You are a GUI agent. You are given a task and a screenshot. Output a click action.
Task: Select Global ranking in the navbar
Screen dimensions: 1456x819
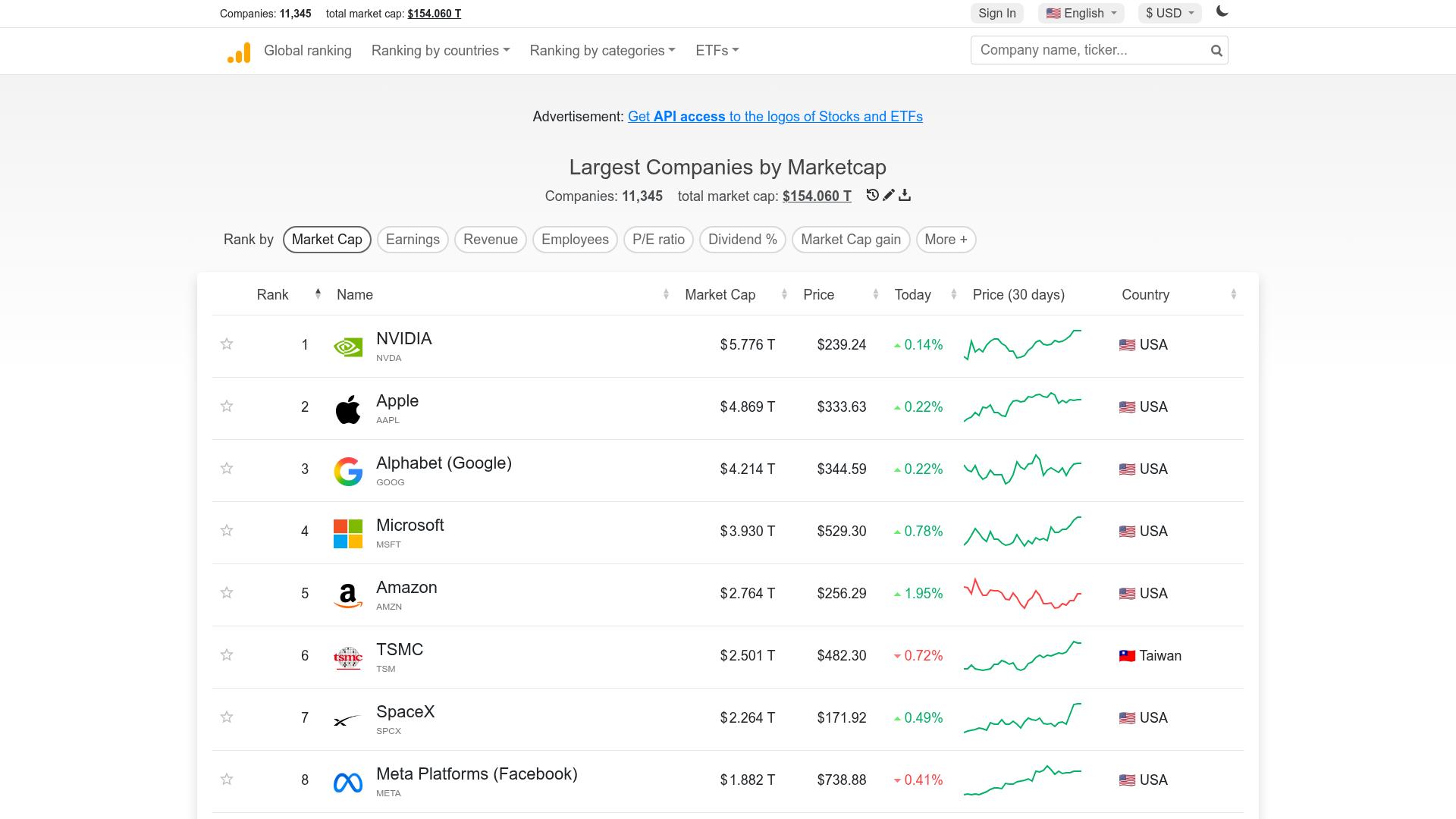coord(308,51)
